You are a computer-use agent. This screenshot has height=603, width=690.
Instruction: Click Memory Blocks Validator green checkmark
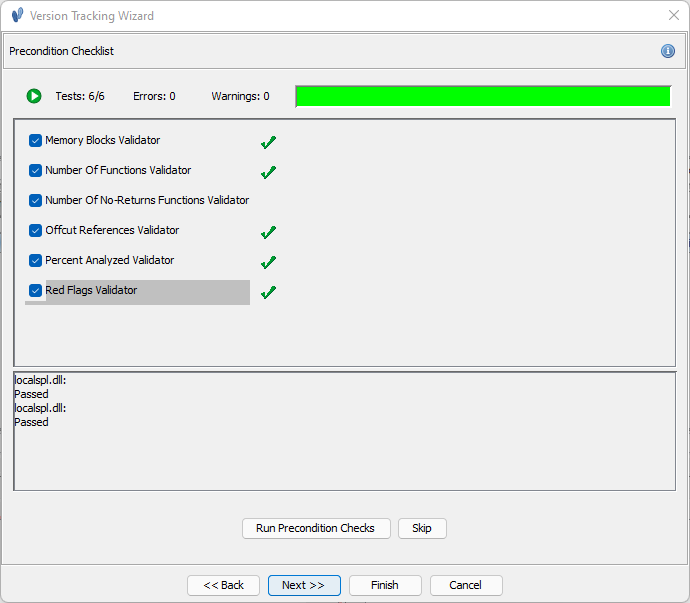click(x=268, y=142)
